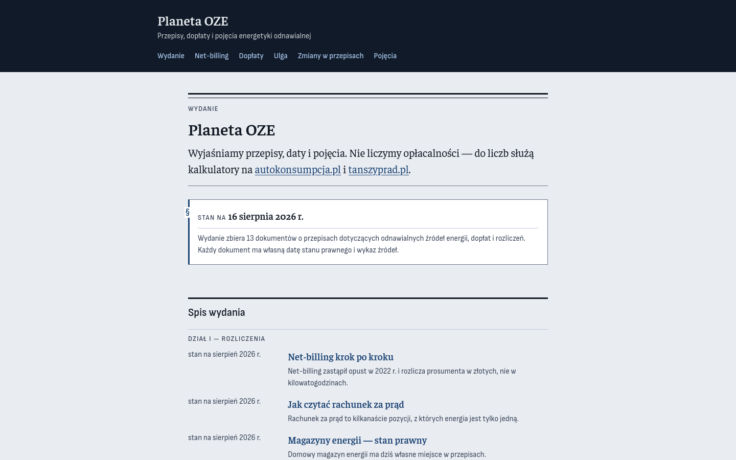
Task: Click the date label beside Magazyny energii
Action: pyautogui.click(x=224, y=437)
